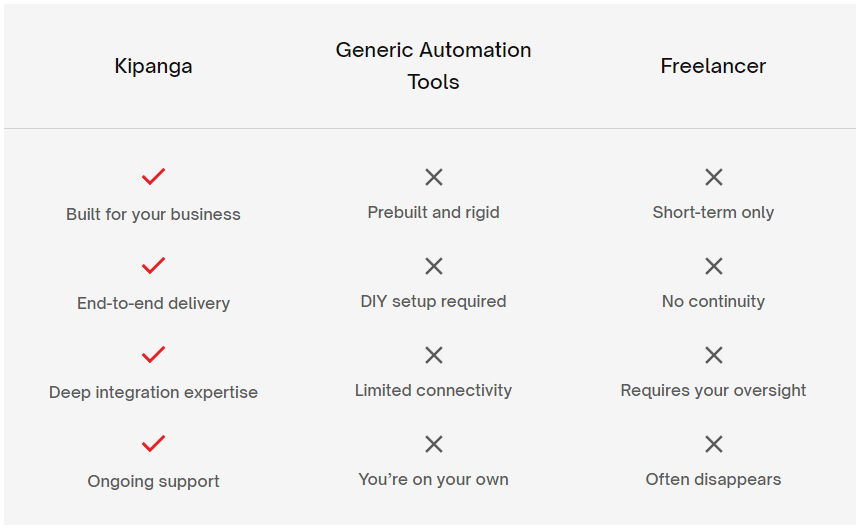Click the X icon above No continuity
Screen dimensions: 856x530
coord(714,266)
